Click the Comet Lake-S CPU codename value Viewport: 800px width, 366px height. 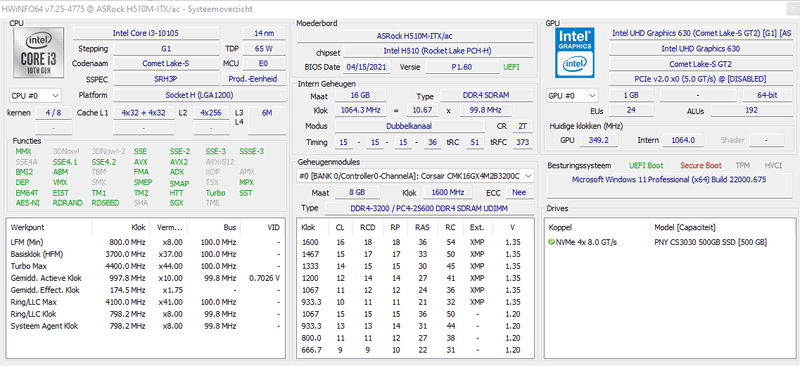tap(166, 64)
